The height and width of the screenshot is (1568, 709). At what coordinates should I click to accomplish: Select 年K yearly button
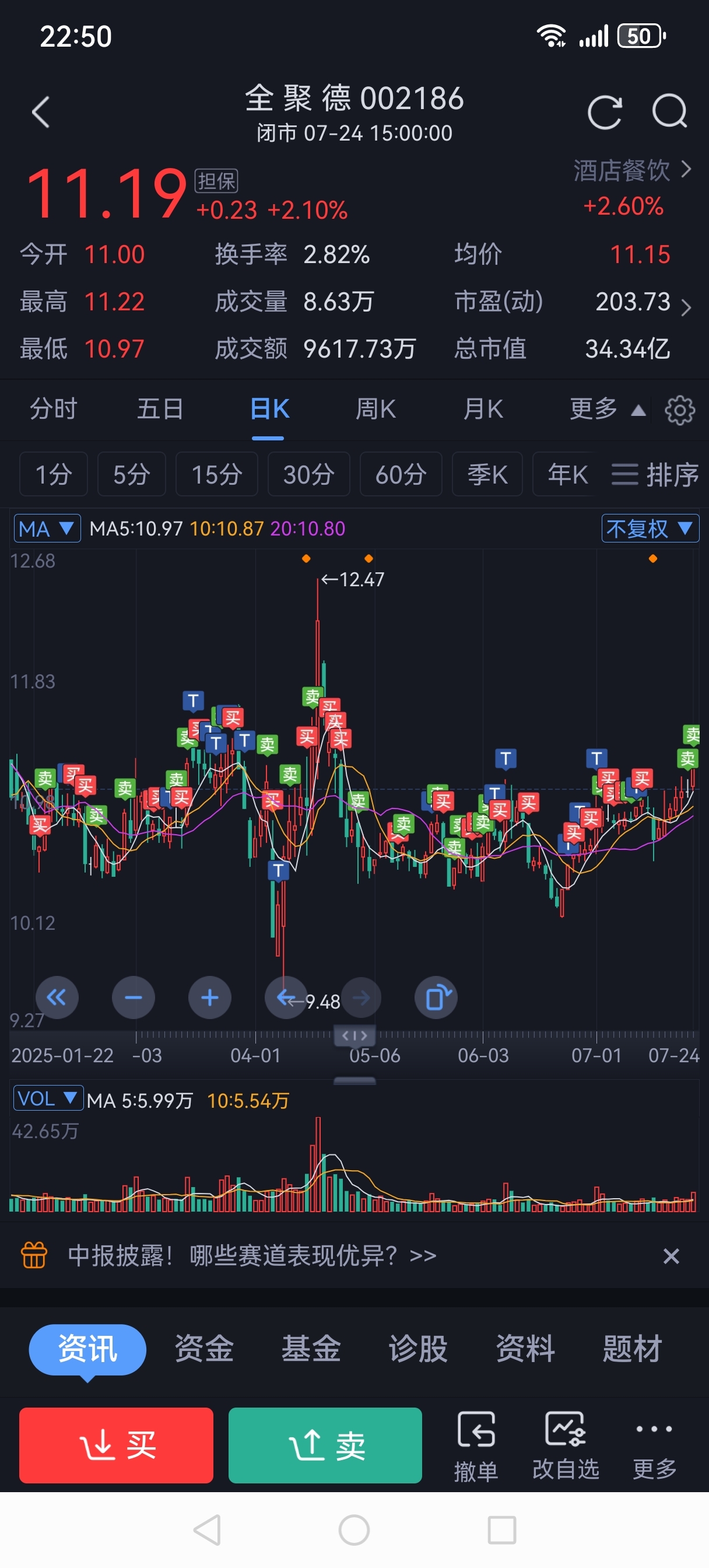coord(567,474)
